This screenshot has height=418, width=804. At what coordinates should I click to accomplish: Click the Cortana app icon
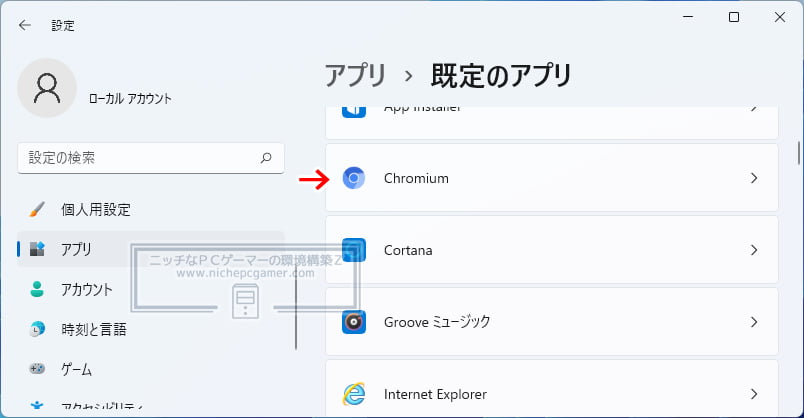354,250
